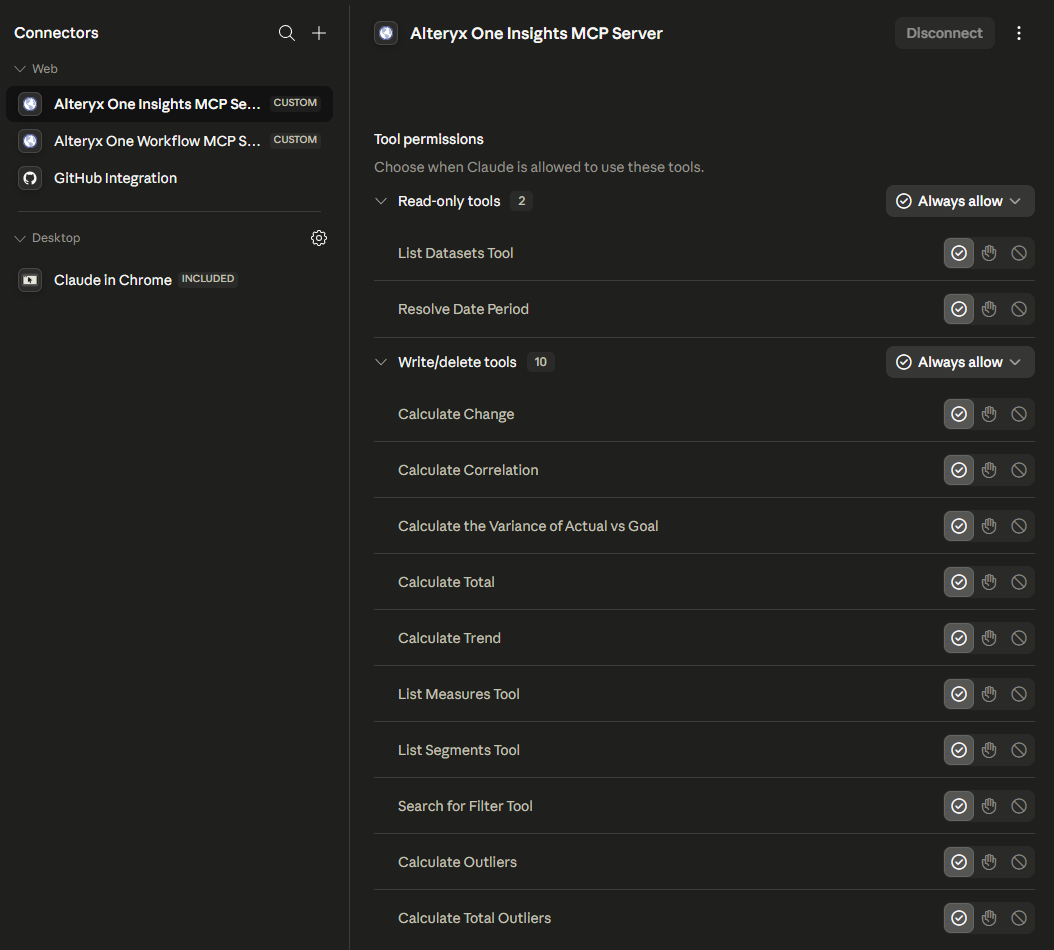Block the List Datasets Tool
The image size is (1054, 950).
click(1019, 253)
